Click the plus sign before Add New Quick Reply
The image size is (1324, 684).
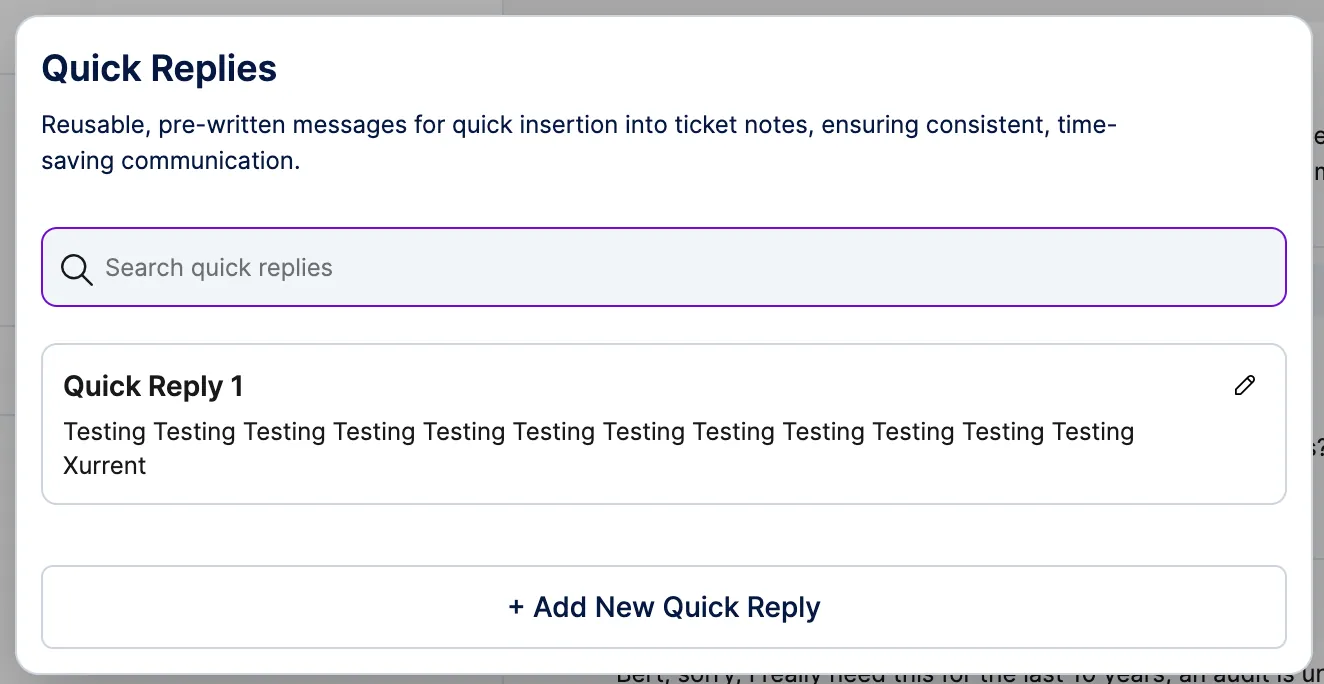(516, 607)
